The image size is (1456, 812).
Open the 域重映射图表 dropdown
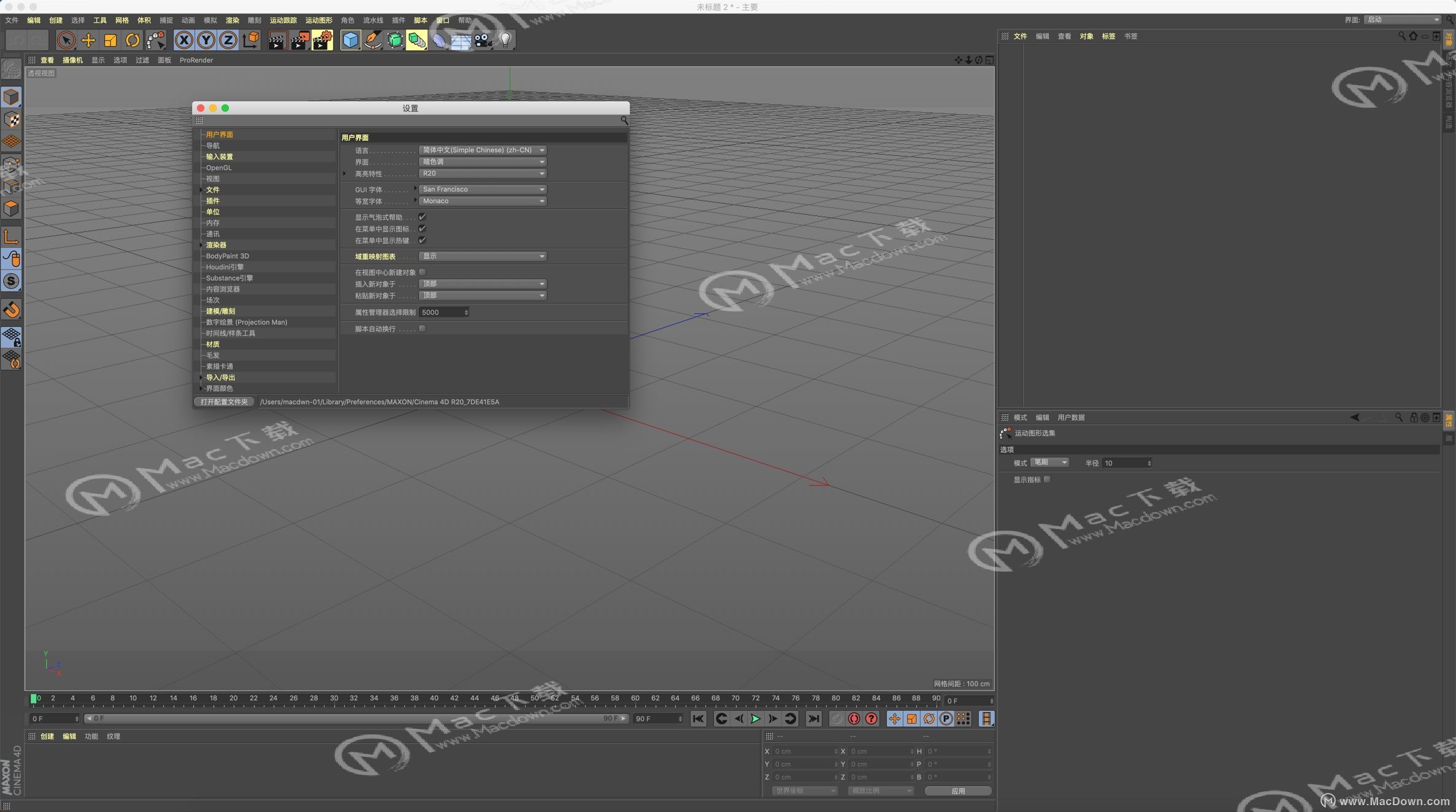coord(483,256)
